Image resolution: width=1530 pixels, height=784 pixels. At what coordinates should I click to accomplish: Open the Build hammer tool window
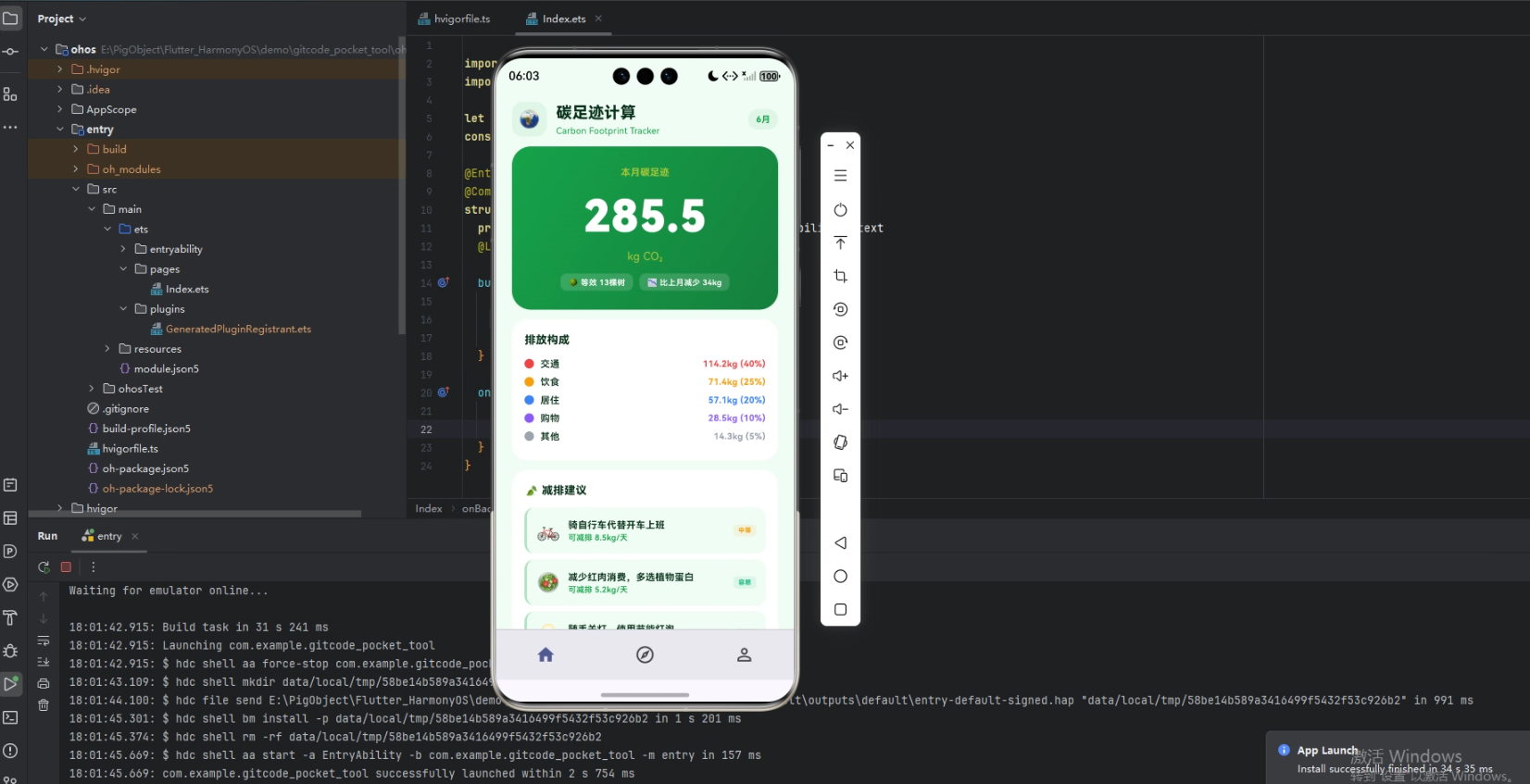click(10, 617)
